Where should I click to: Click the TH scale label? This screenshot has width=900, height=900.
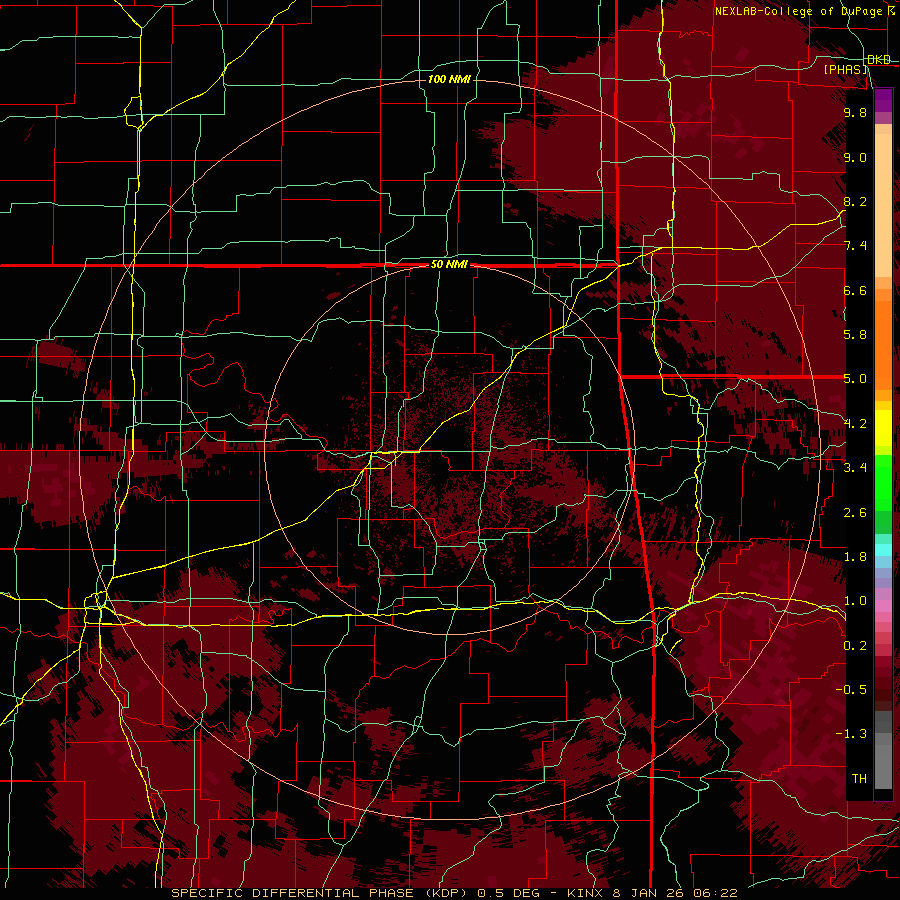(859, 779)
